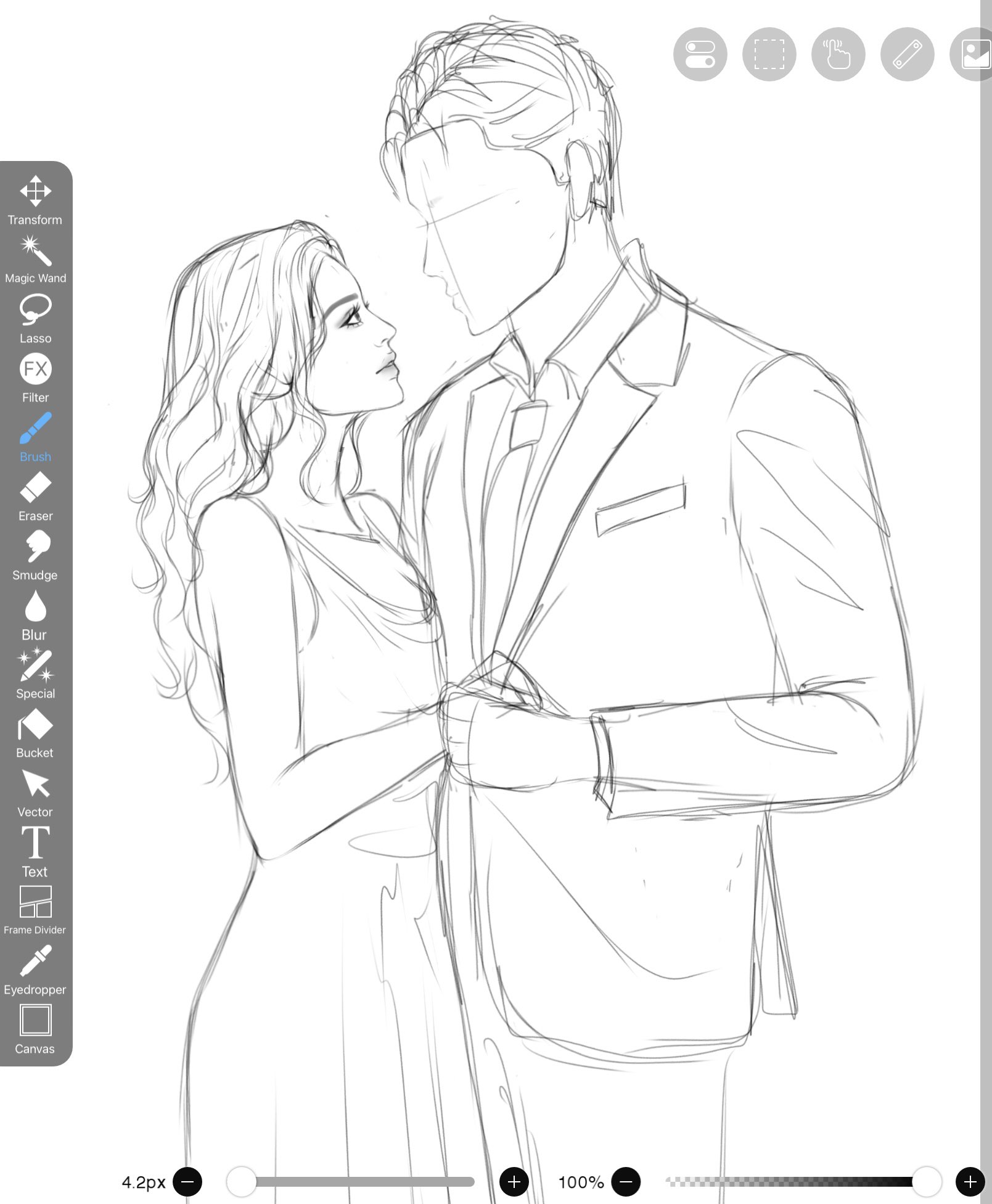The image size is (992, 1204).
Task: Toggle the stabilizer switch button
Action: pos(700,54)
